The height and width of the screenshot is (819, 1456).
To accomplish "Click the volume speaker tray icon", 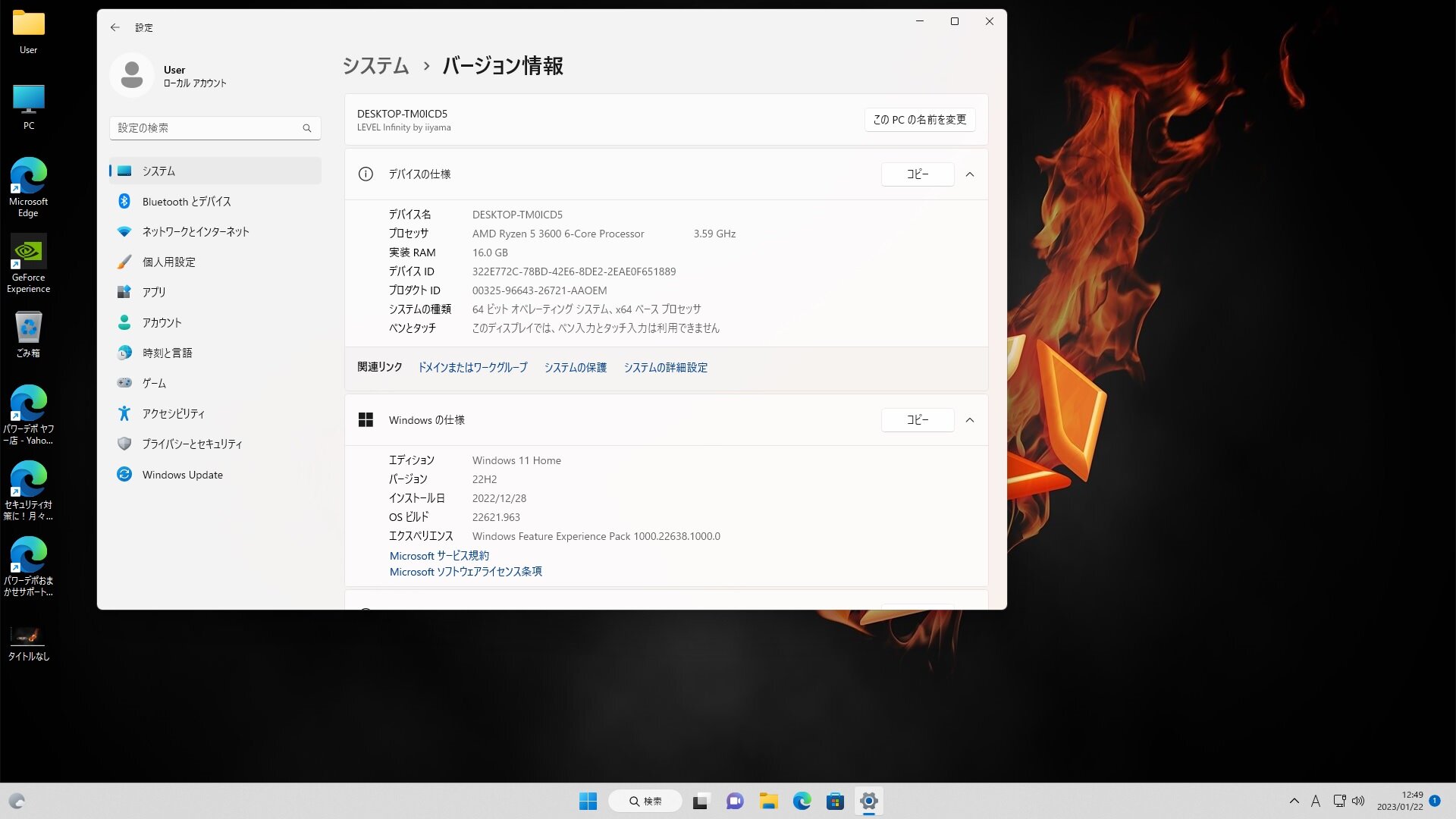I will (1358, 801).
